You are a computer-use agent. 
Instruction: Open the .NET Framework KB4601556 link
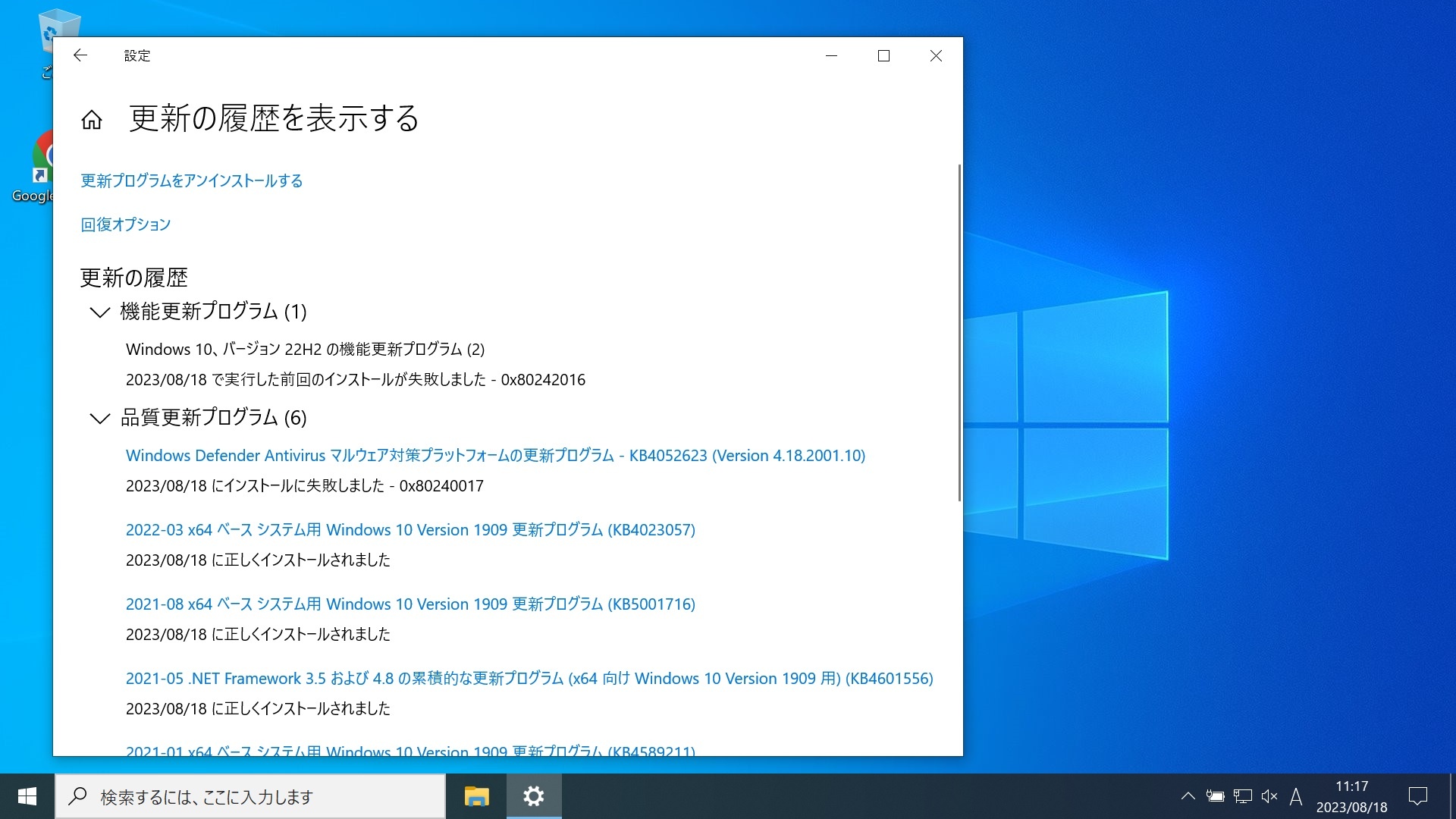(529, 679)
